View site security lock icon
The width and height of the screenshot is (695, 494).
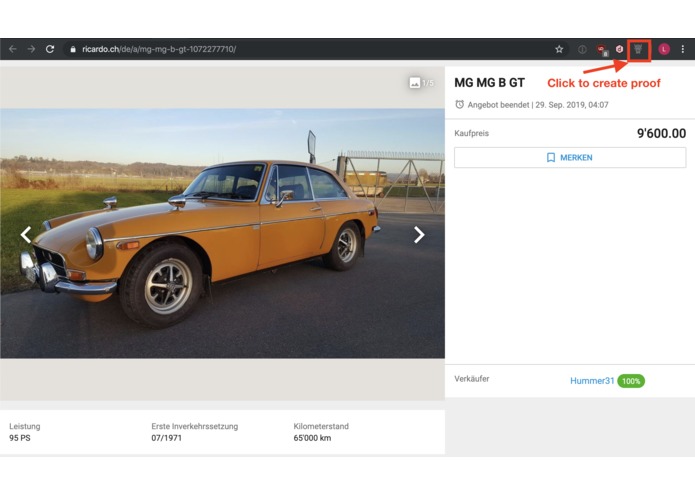(x=73, y=49)
